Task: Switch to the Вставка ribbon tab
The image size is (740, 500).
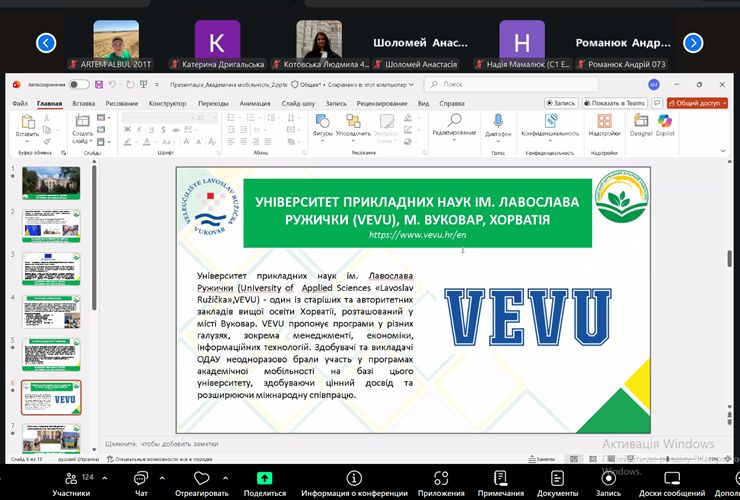Action: point(84,103)
